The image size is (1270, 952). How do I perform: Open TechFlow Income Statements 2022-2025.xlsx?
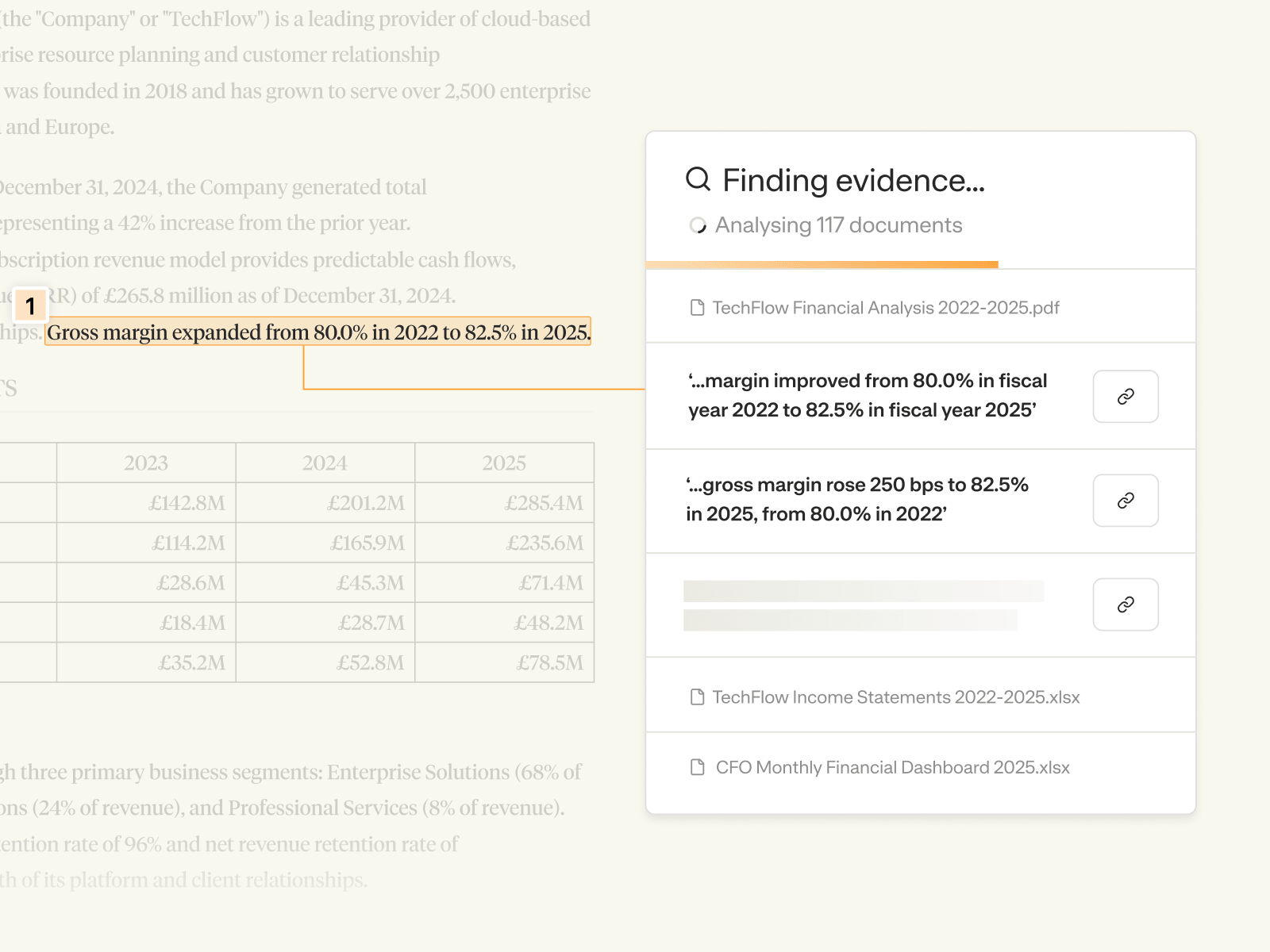[921, 696]
